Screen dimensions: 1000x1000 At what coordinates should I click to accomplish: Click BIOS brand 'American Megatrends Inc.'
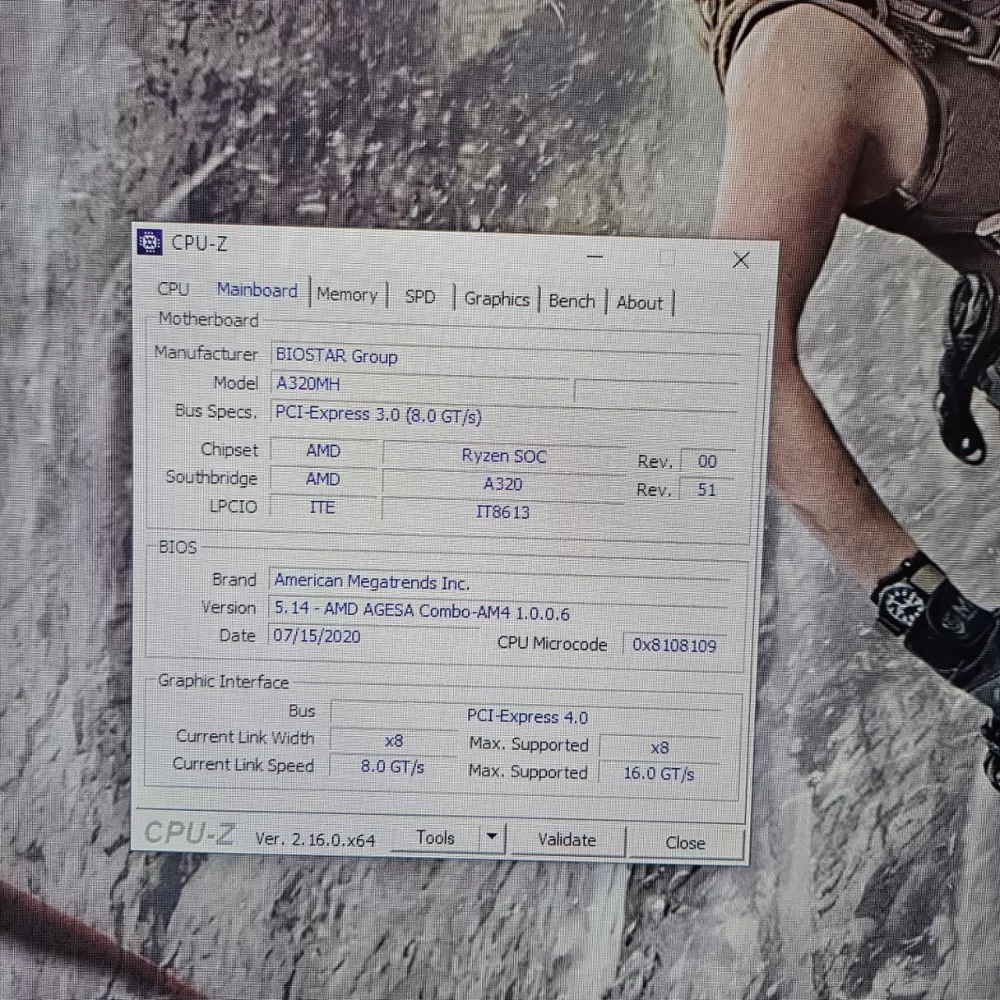point(499,584)
